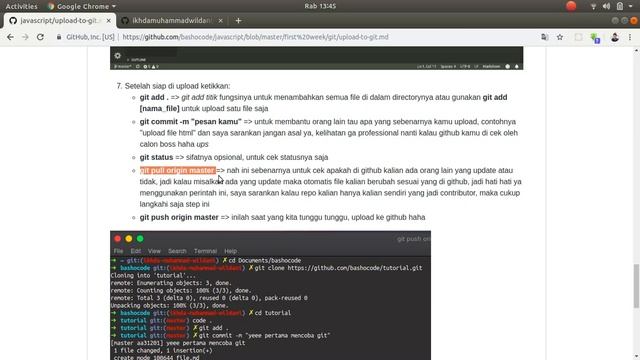Image resolution: width=640 pixels, height=360 pixels.
Task: Open the terminal screenshot image
Action: pos(270,296)
